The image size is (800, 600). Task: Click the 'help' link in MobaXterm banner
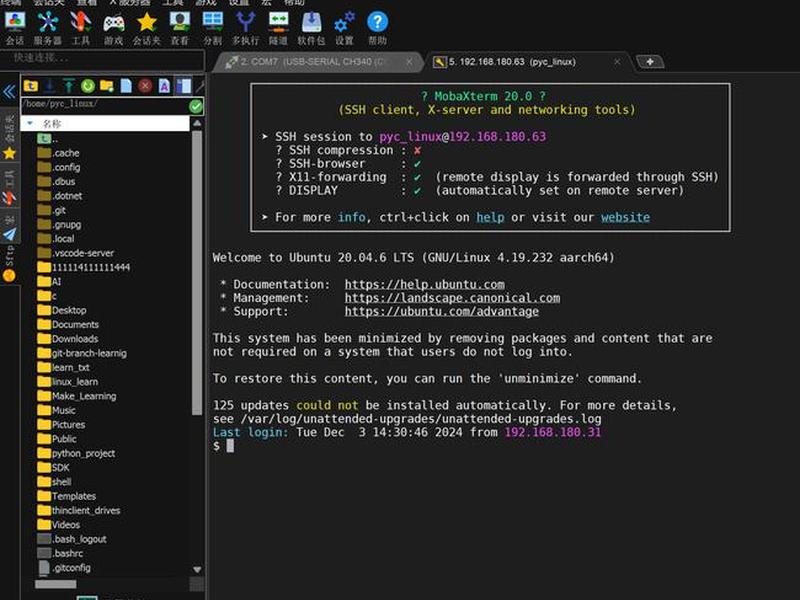[x=490, y=217]
